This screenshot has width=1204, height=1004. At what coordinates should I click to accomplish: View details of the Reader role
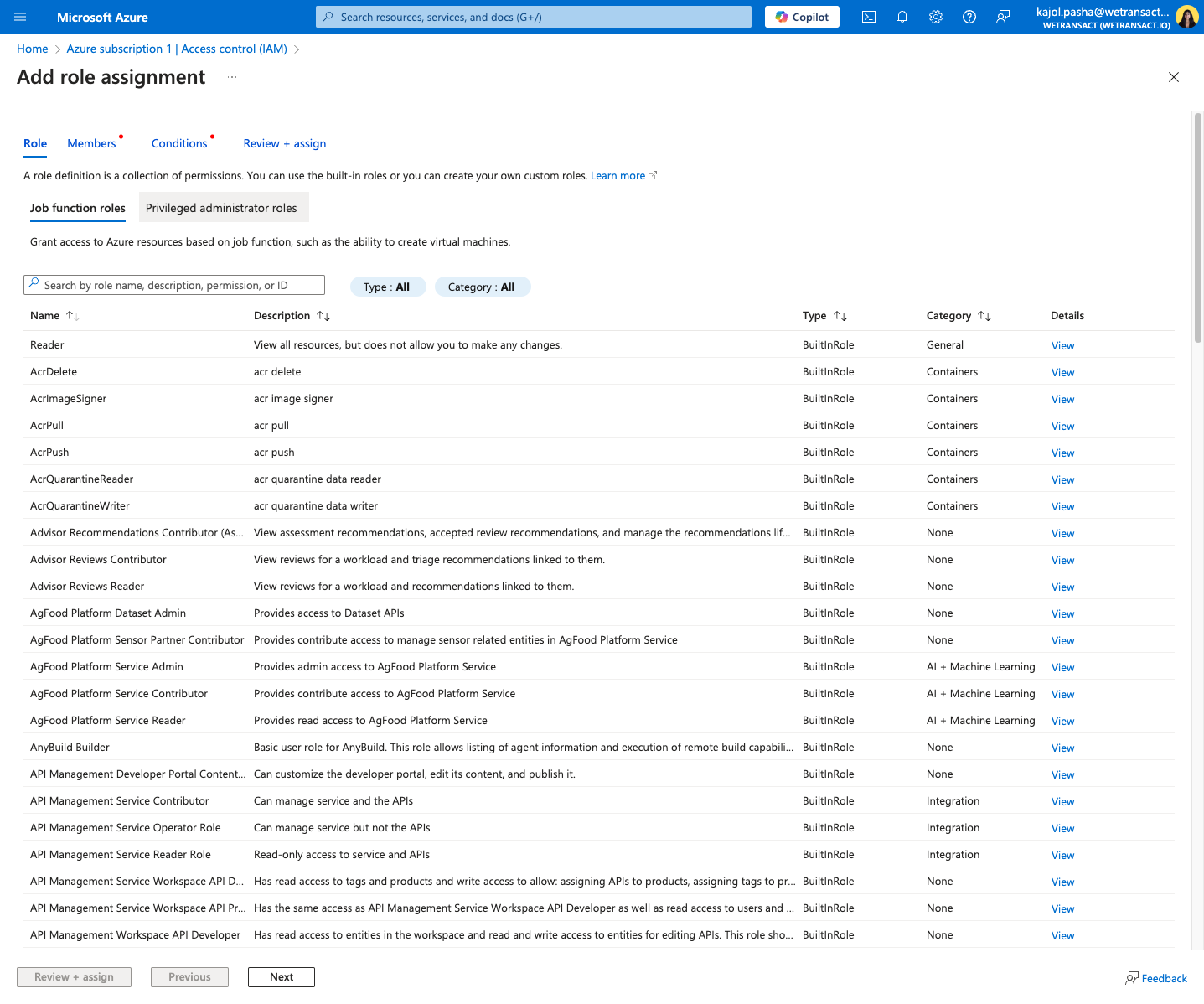1062,345
